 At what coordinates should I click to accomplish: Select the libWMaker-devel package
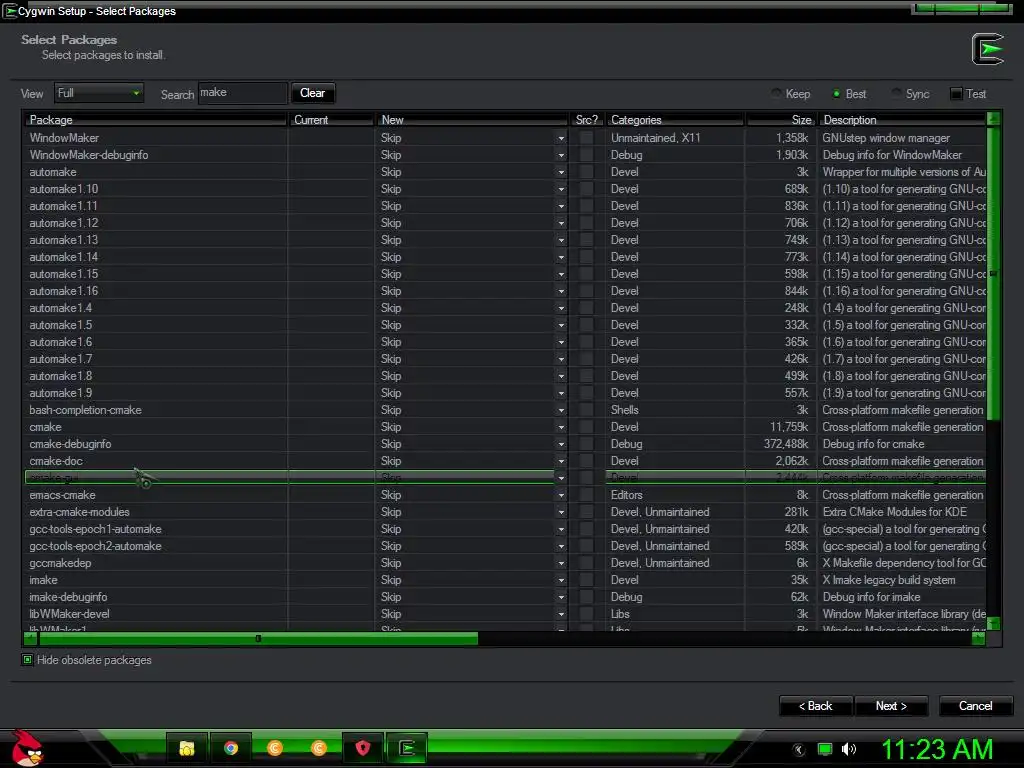pyautogui.click(x=69, y=614)
